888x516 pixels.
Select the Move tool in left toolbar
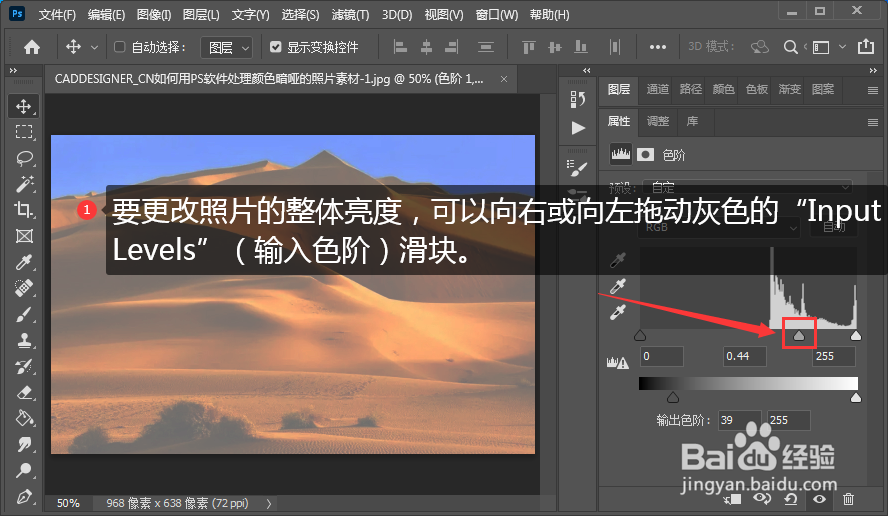(x=24, y=106)
